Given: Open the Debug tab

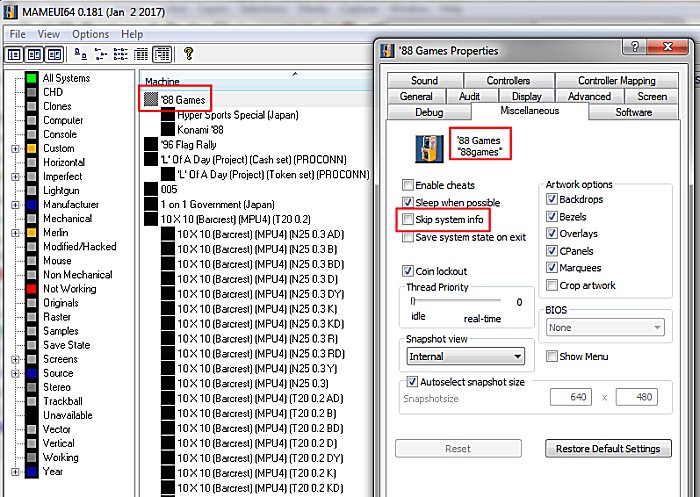Looking at the screenshot, I should [429, 112].
